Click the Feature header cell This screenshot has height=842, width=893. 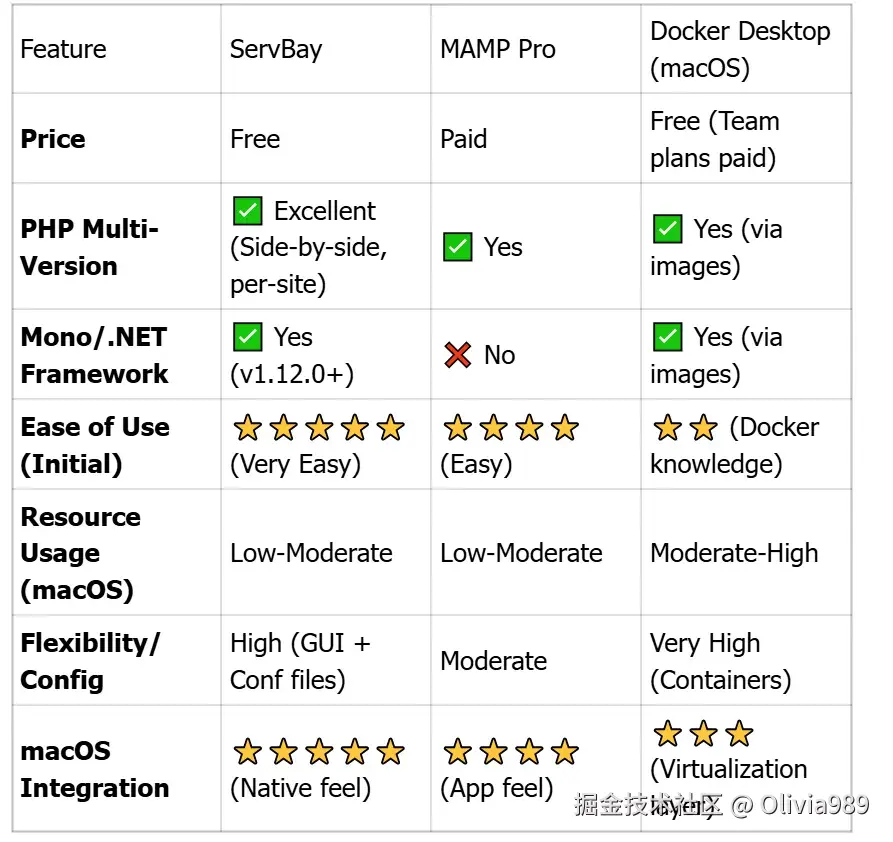(x=63, y=49)
